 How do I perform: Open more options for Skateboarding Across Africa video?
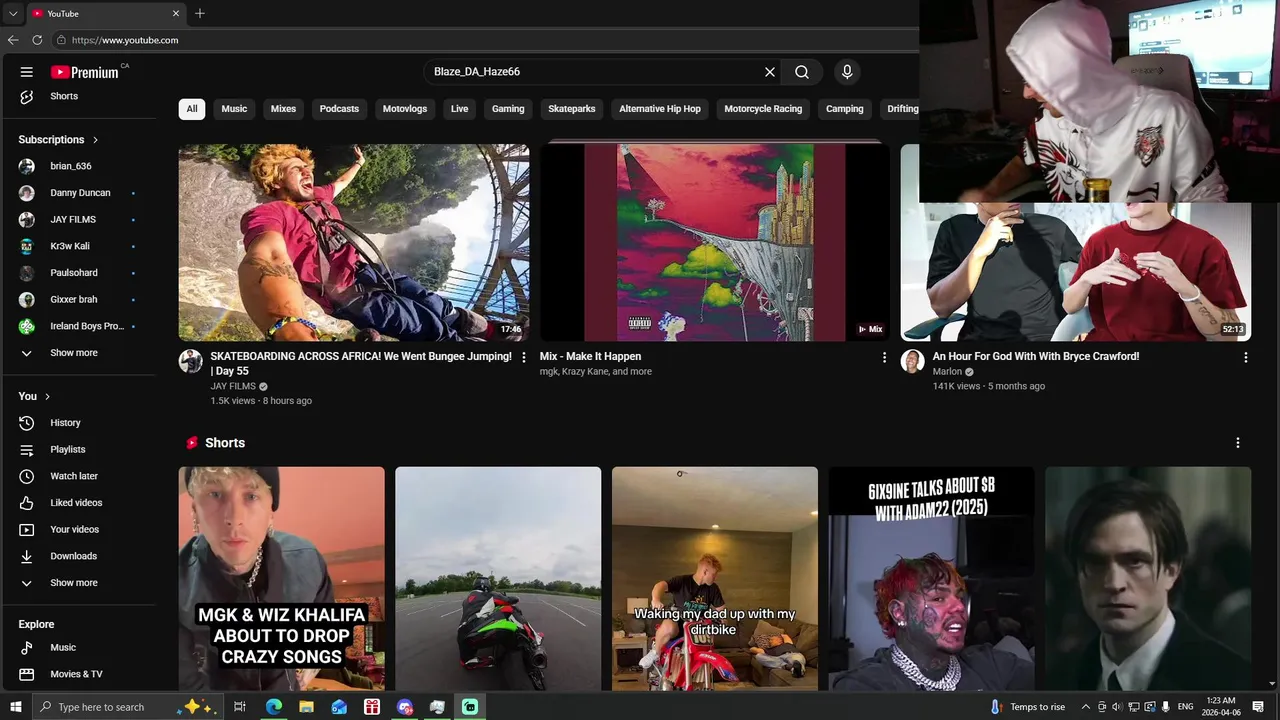(x=523, y=357)
